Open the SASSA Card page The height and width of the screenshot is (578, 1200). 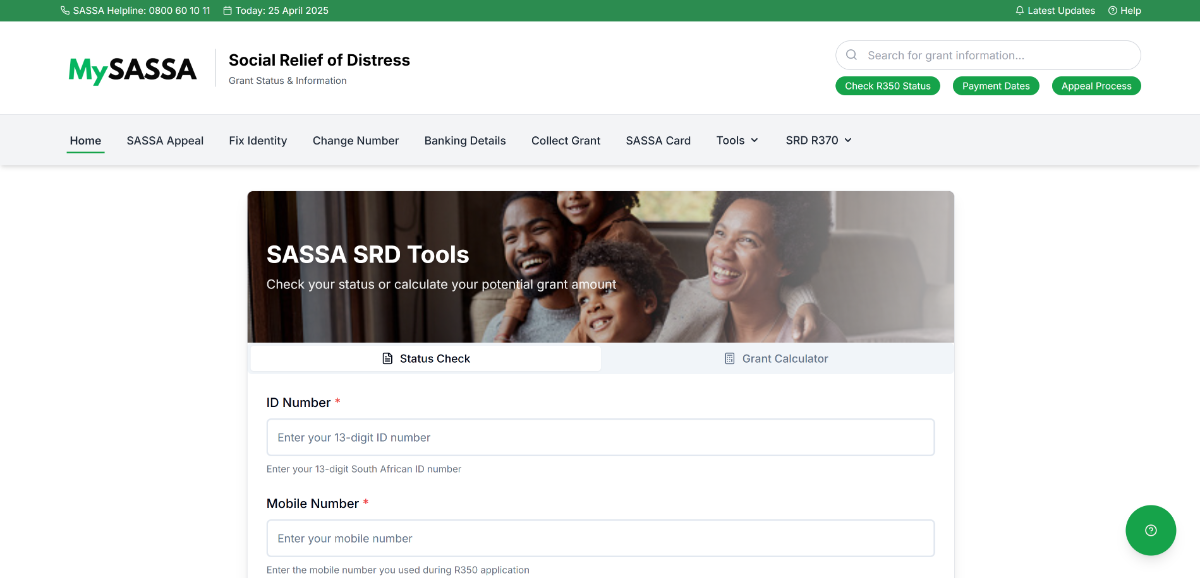pyautogui.click(x=658, y=140)
